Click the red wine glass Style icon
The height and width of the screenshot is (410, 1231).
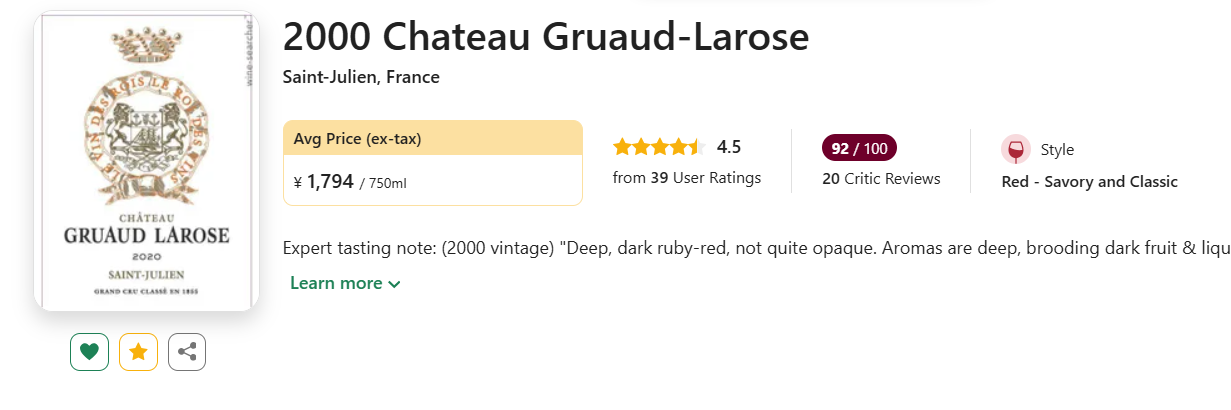[x=1015, y=149]
